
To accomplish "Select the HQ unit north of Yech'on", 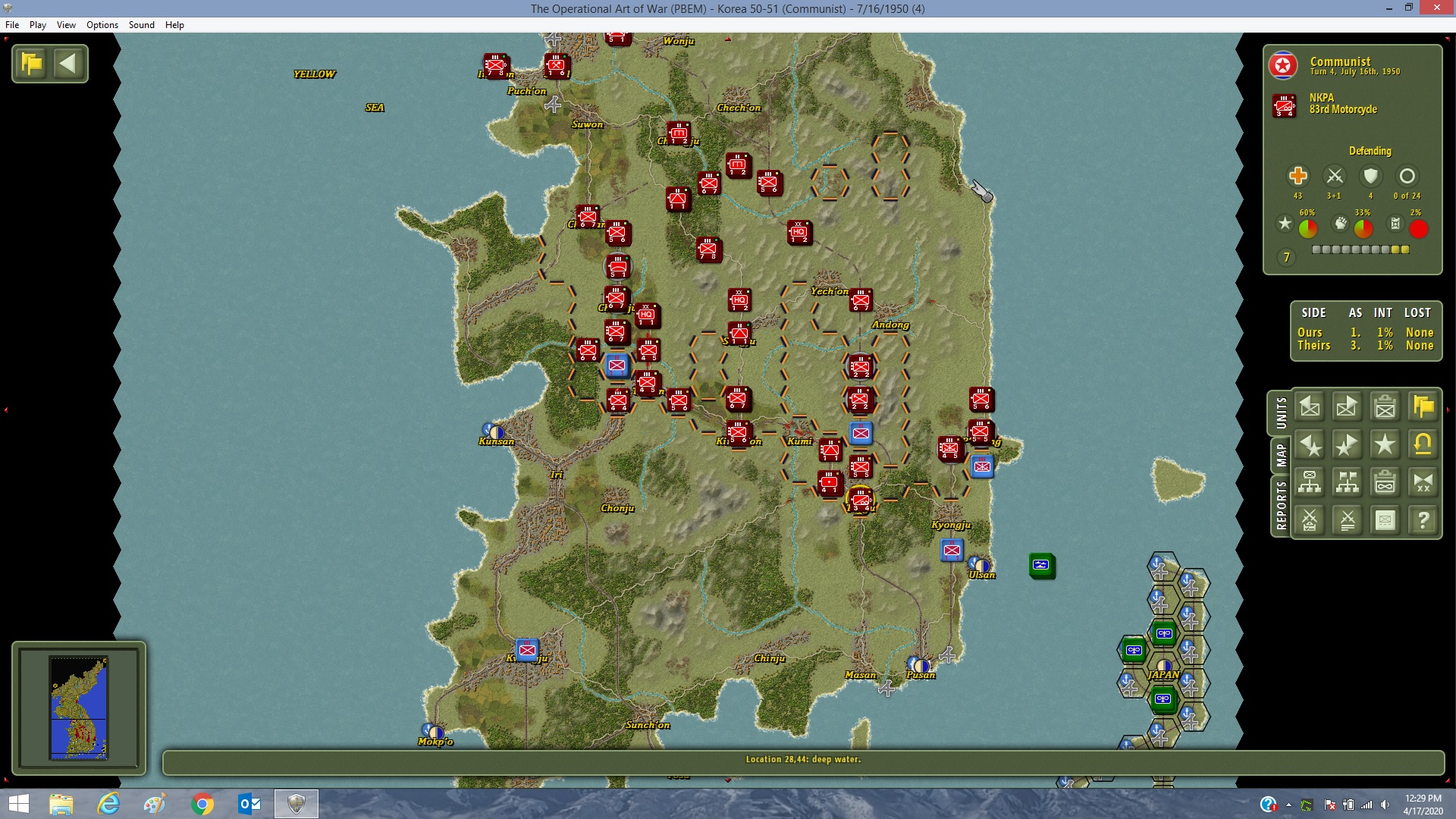I will tap(799, 233).
